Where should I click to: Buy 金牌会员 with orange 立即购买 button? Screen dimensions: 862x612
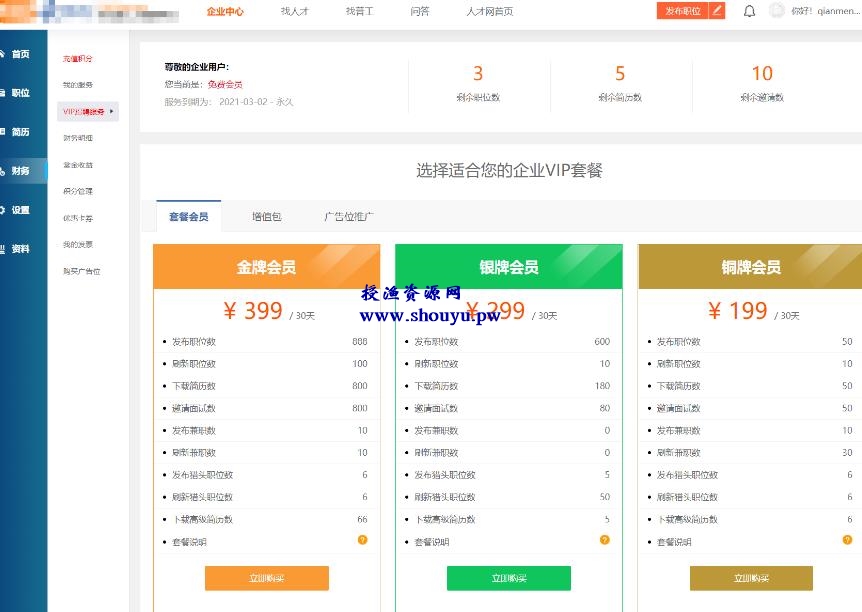tap(267, 578)
